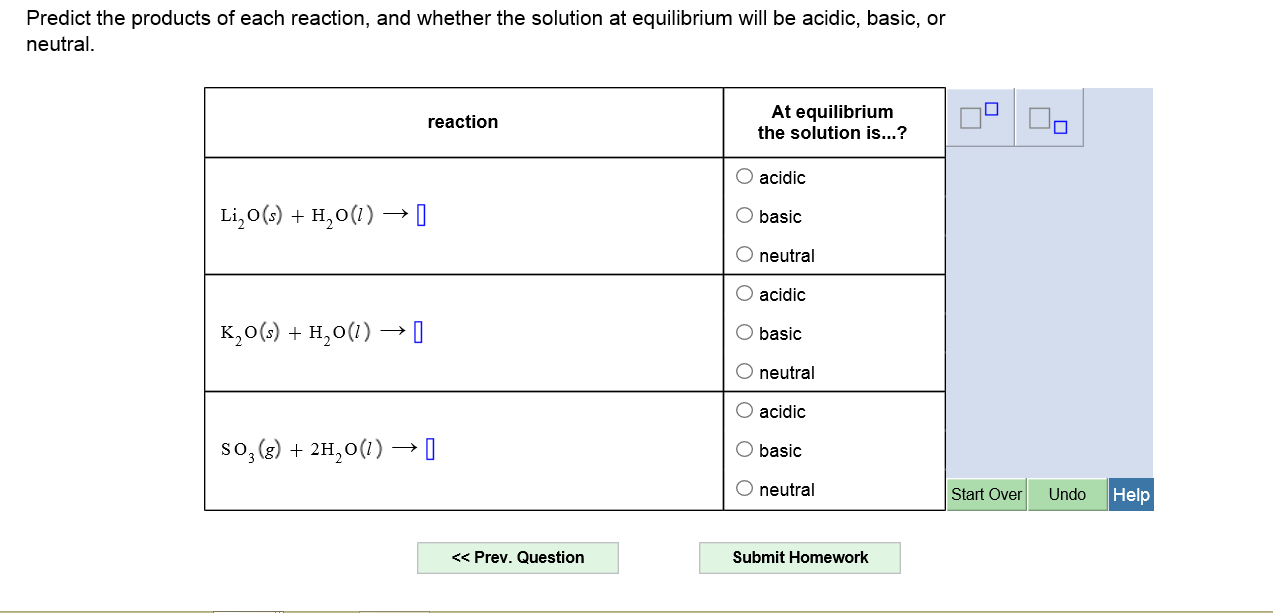Click the reaction column header
The image size is (1273, 613).
463,121
